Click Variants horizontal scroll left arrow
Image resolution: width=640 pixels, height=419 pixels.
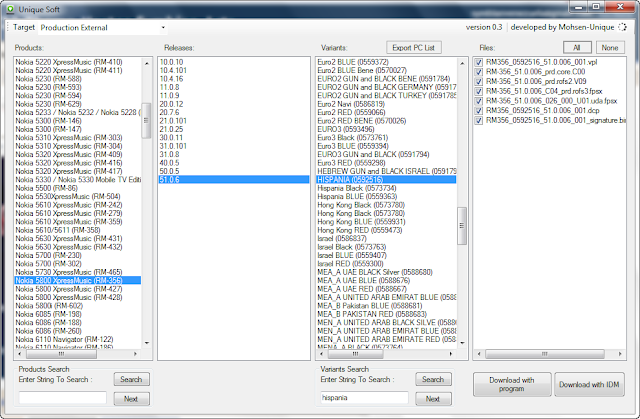[x=322, y=354]
